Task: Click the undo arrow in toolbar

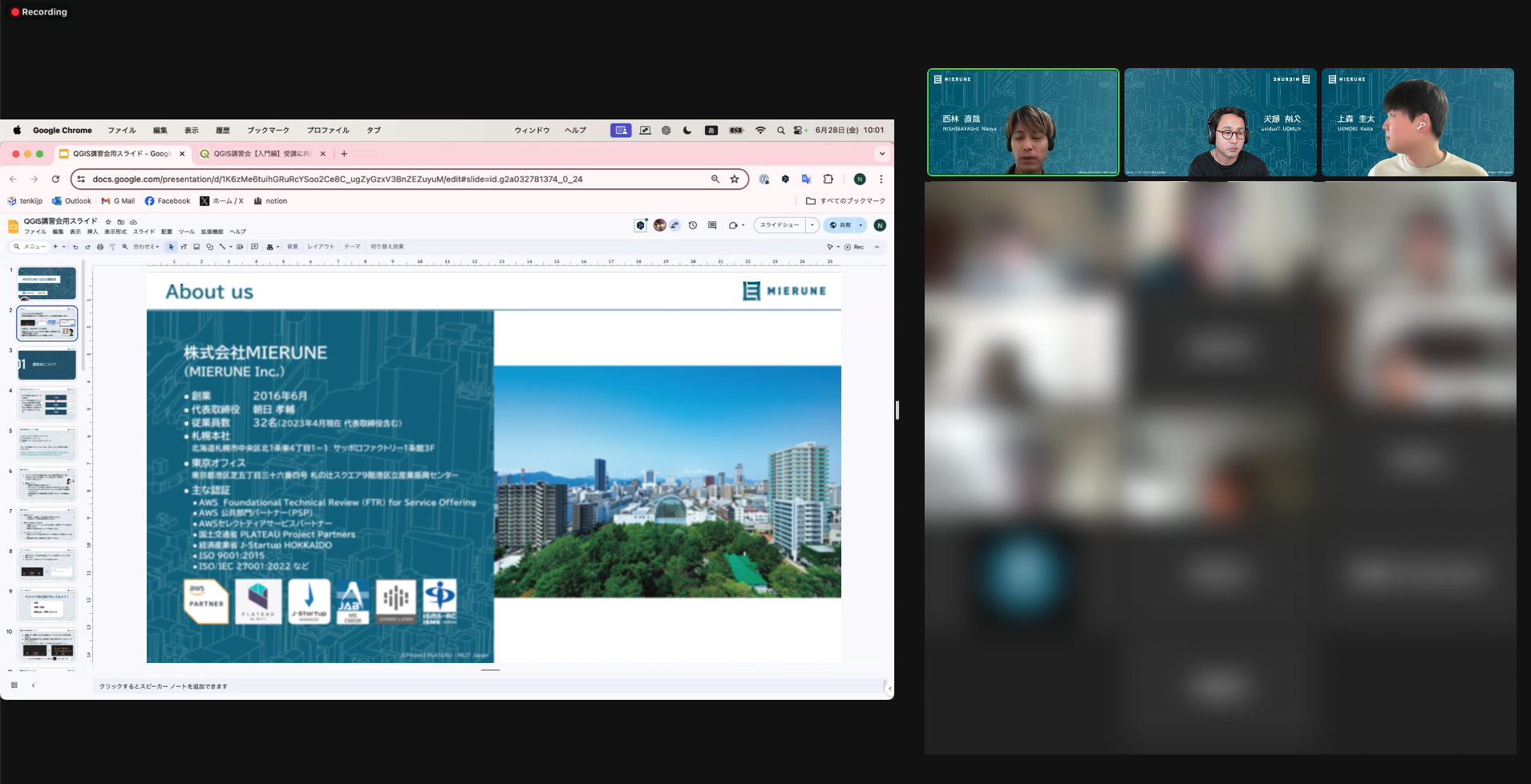Action: pyautogui.click(x=75, y=247)
